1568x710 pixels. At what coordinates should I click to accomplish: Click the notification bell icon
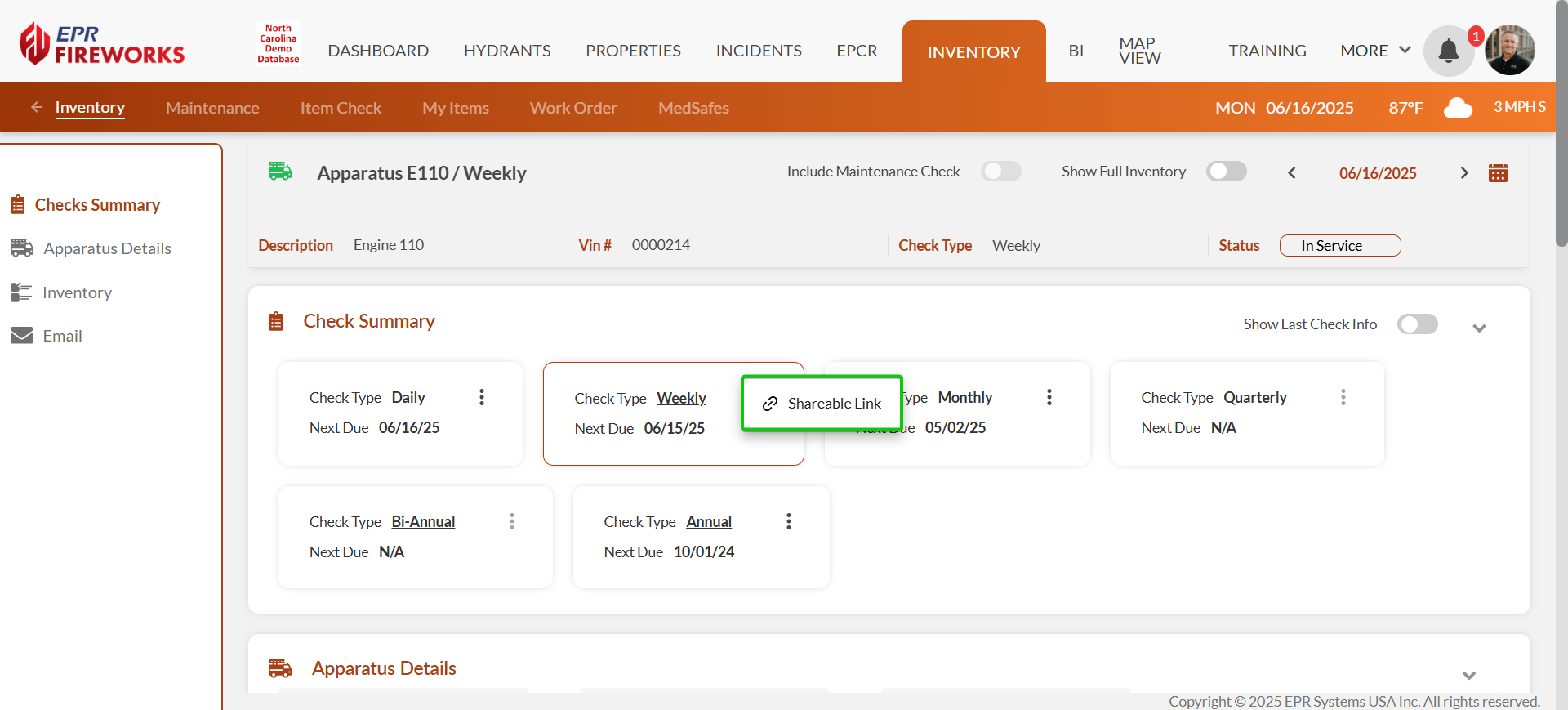click(x=1448, y=51)
